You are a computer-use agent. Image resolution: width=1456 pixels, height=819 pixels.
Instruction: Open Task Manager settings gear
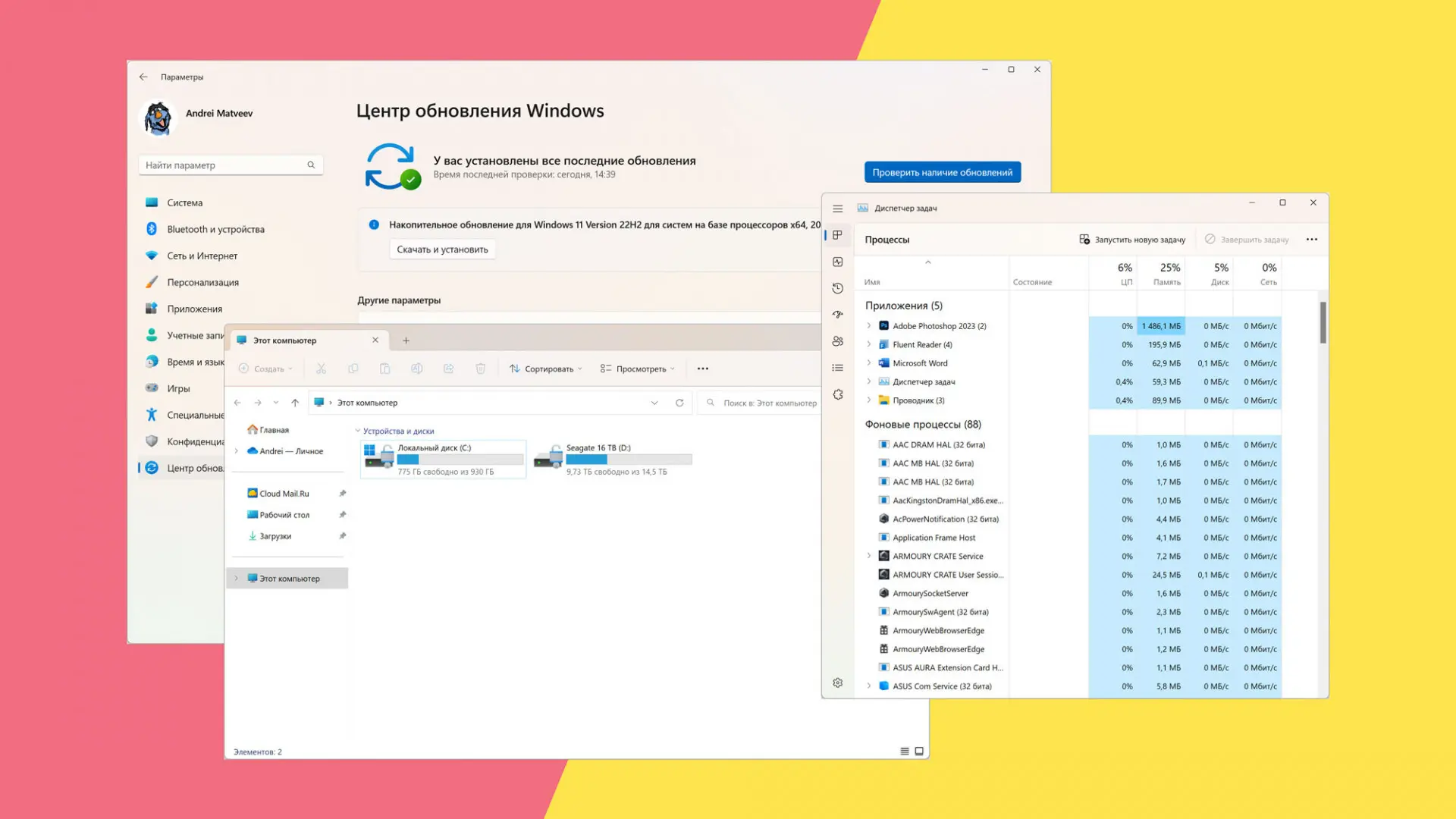point(838,682)
